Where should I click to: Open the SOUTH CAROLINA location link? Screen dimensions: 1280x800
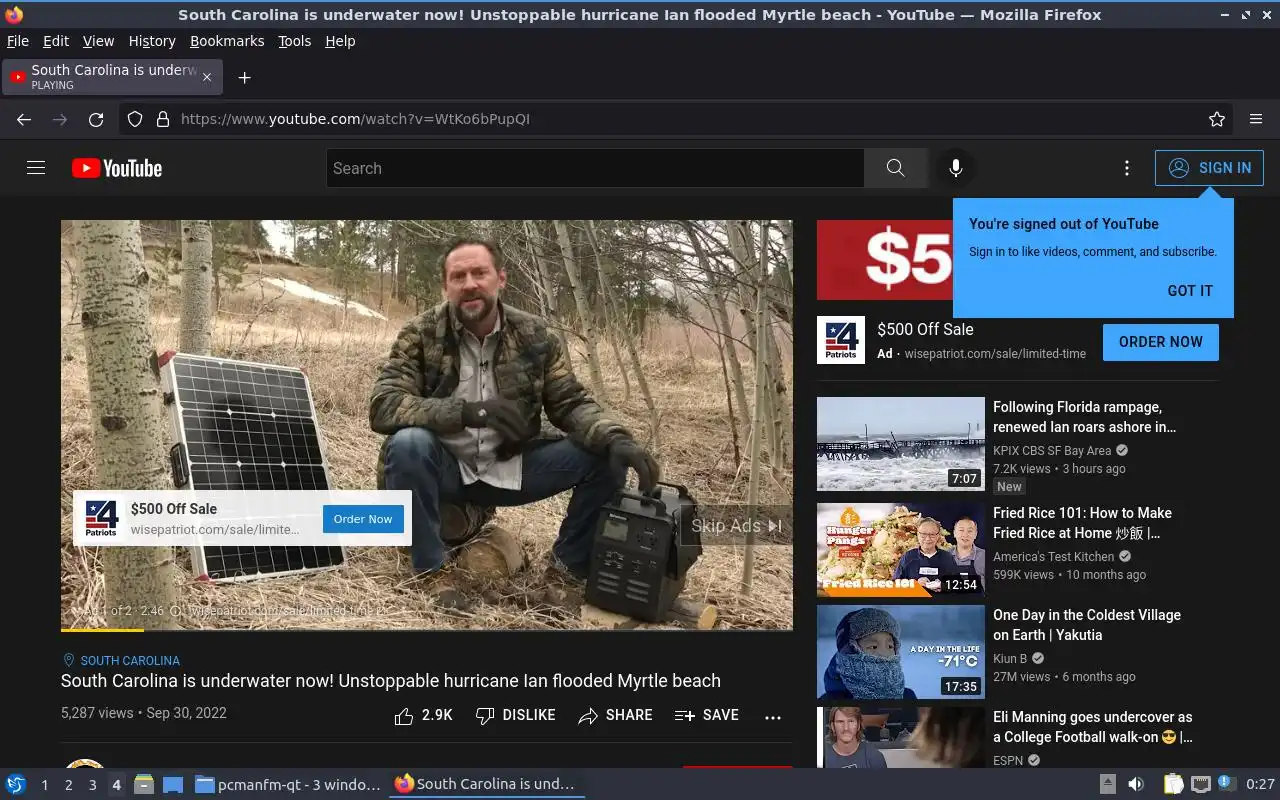click(x=130, y=661)
